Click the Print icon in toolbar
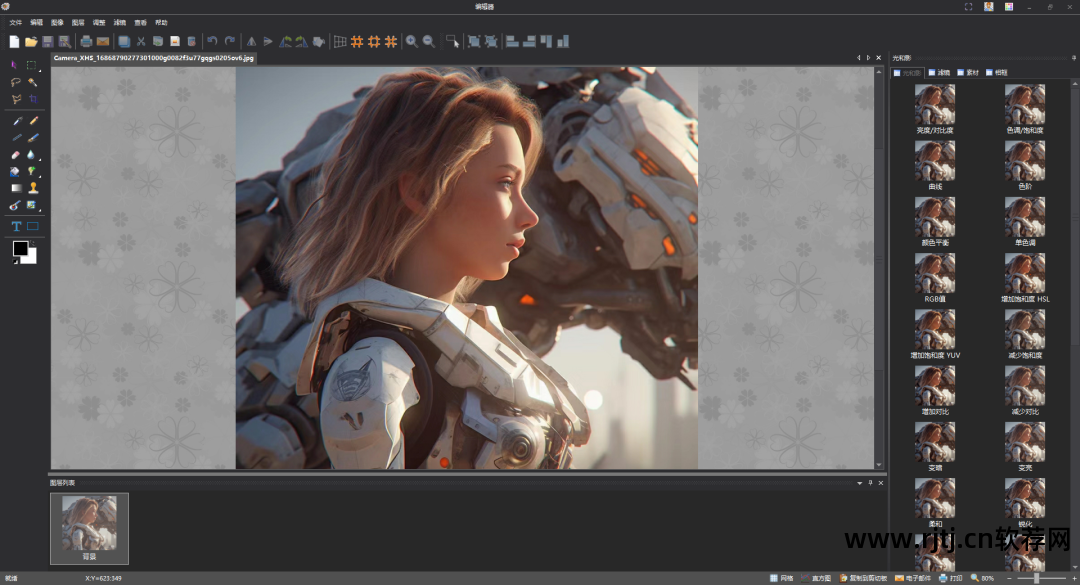The image size is (1080, 585). (86, 41)
